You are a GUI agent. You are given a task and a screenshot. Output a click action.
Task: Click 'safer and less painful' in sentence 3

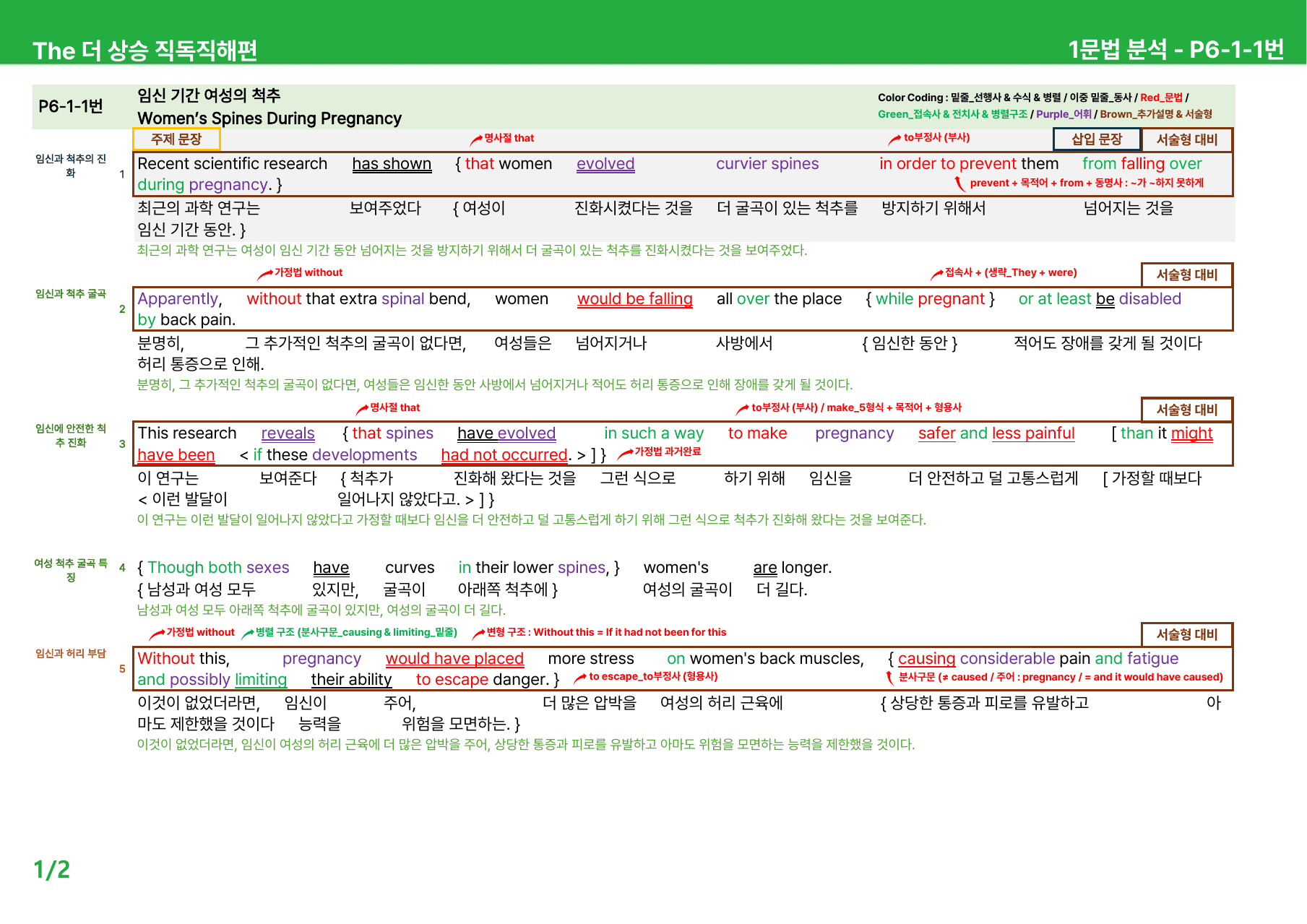[996, 433]
